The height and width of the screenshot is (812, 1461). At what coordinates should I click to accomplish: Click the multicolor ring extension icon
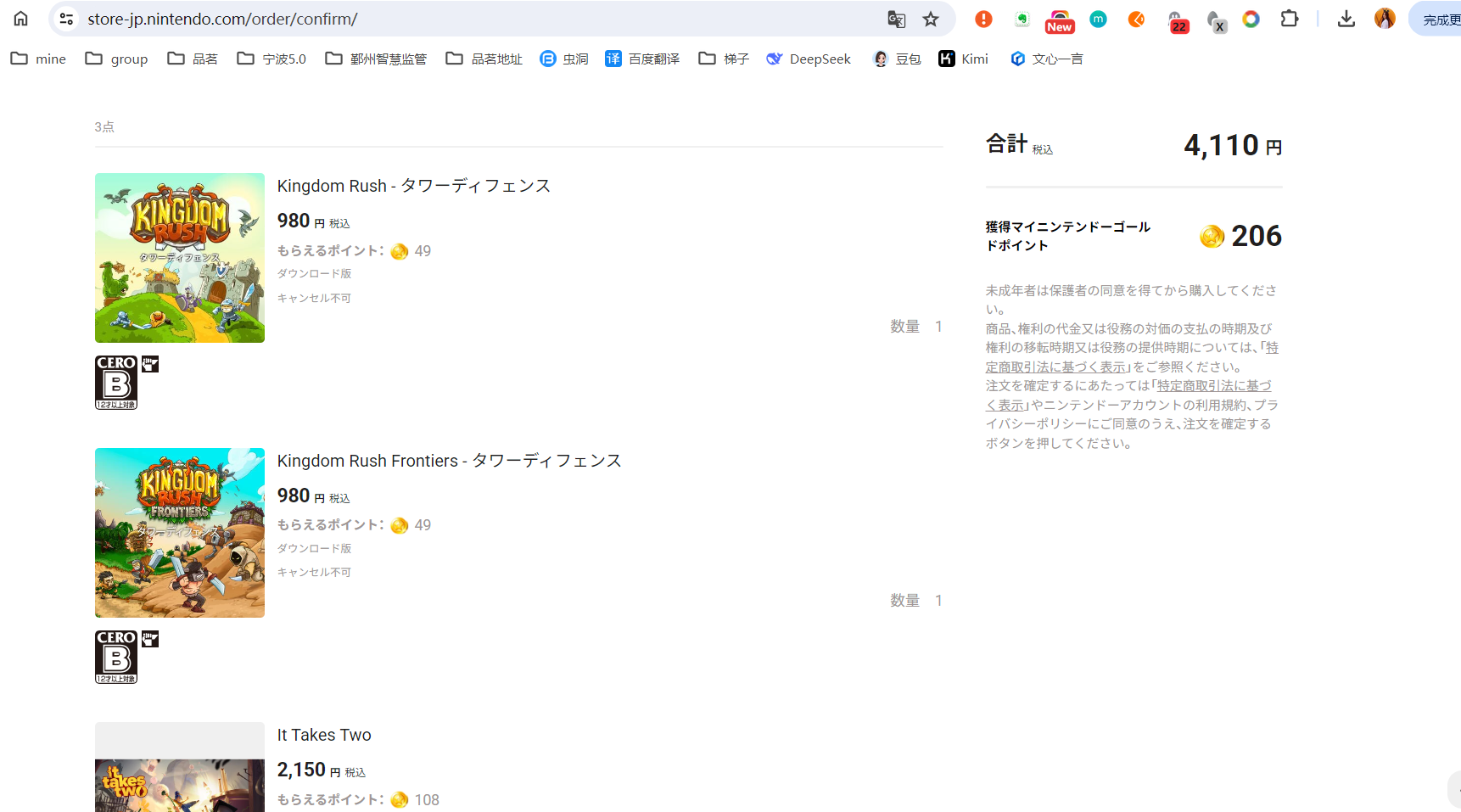(1251, 19)
